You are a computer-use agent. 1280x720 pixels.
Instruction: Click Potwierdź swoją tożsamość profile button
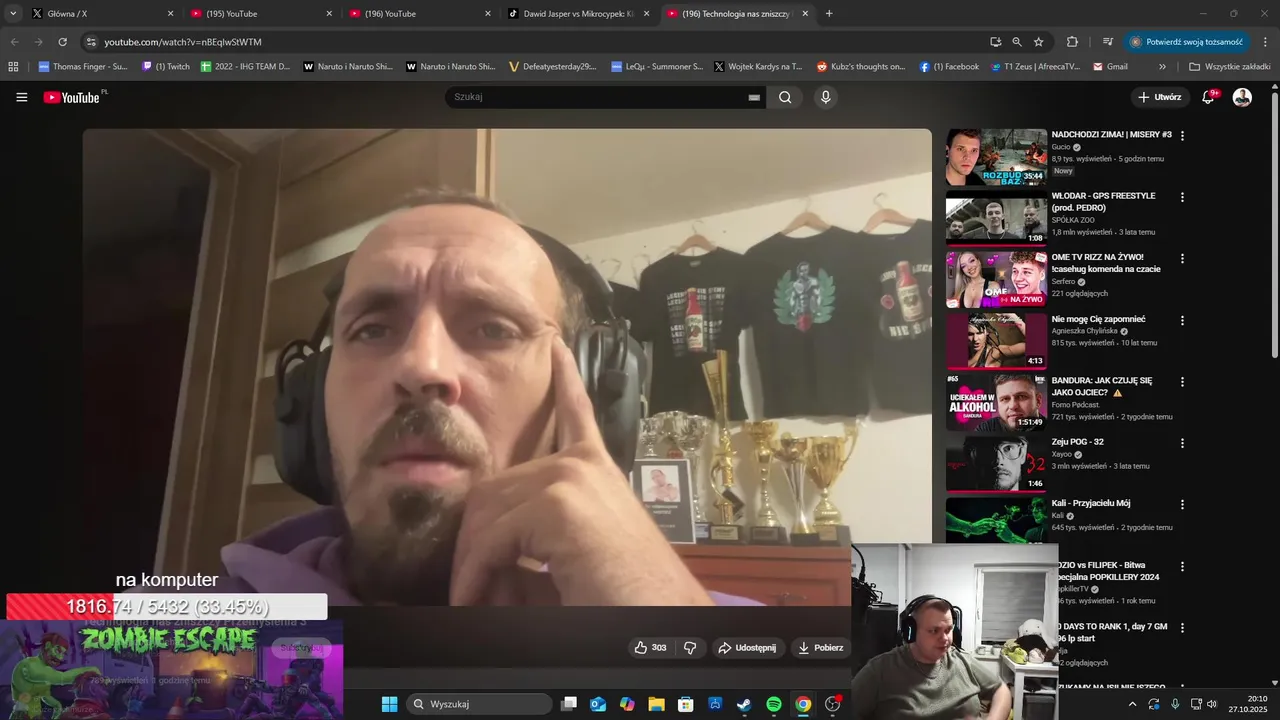point(1186,42)
